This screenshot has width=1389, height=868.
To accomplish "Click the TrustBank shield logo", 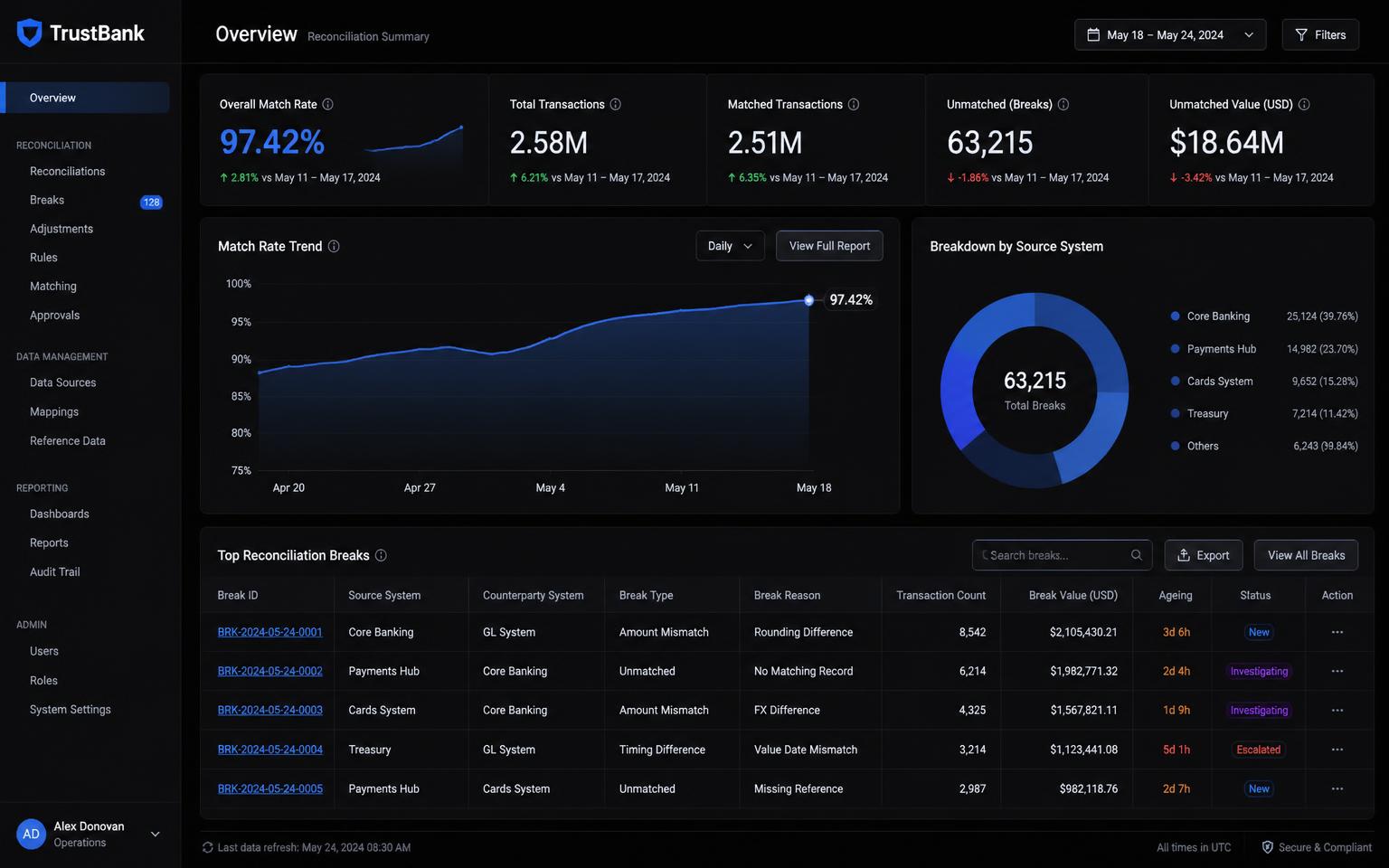I will 30,33.
